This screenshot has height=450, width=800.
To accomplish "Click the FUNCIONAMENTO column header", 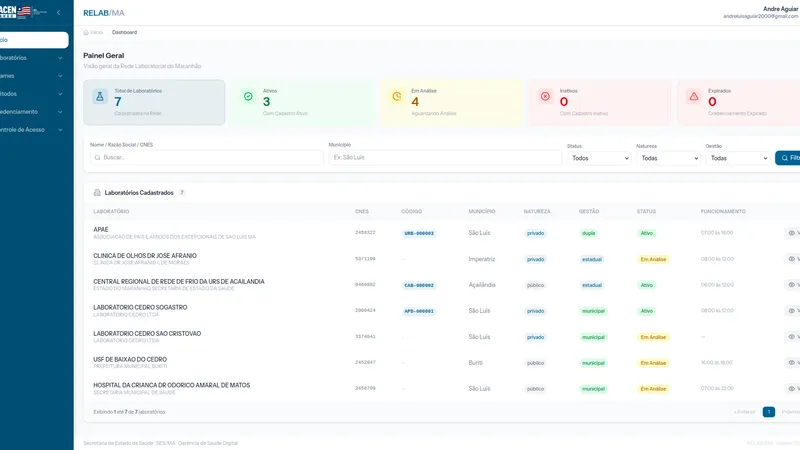I will pos(723,211).
